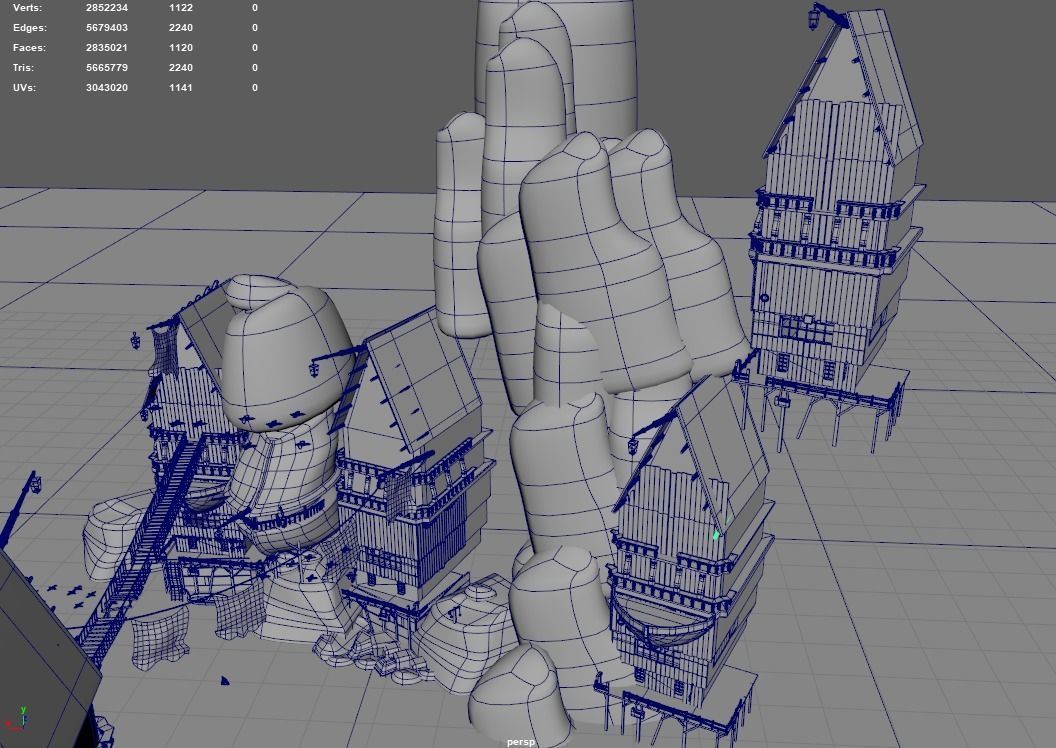Click the Edges label in the HUD

[30, 28]
